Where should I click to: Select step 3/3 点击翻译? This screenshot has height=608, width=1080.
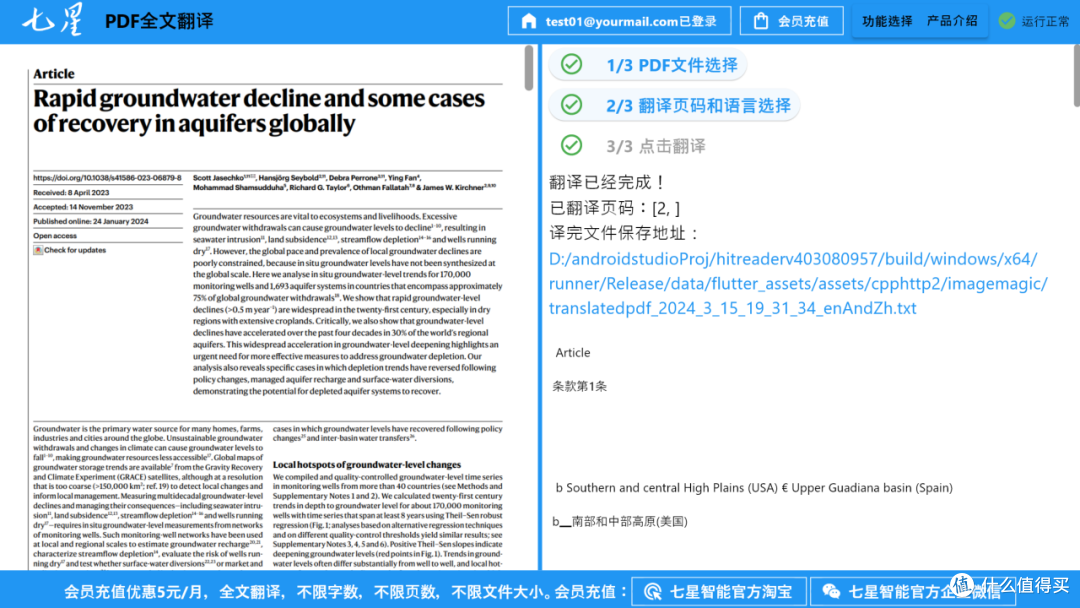(x=655, y=146)
